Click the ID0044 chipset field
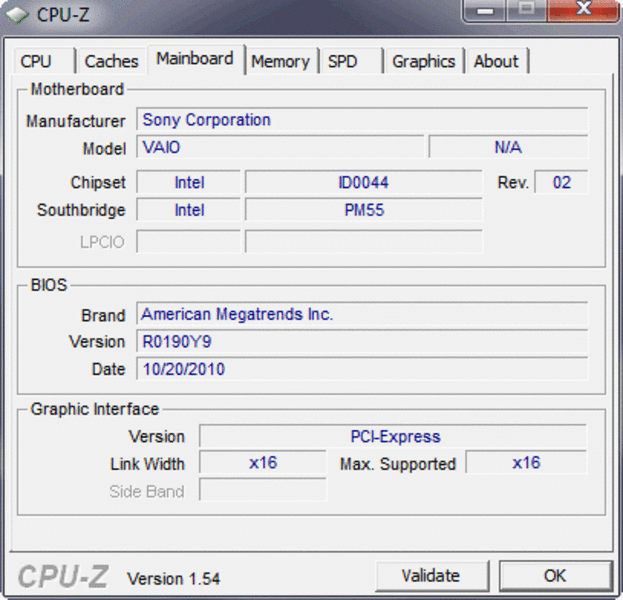Image resolution: width=623 pixels, height=600 pixels. tap(364, 182)
